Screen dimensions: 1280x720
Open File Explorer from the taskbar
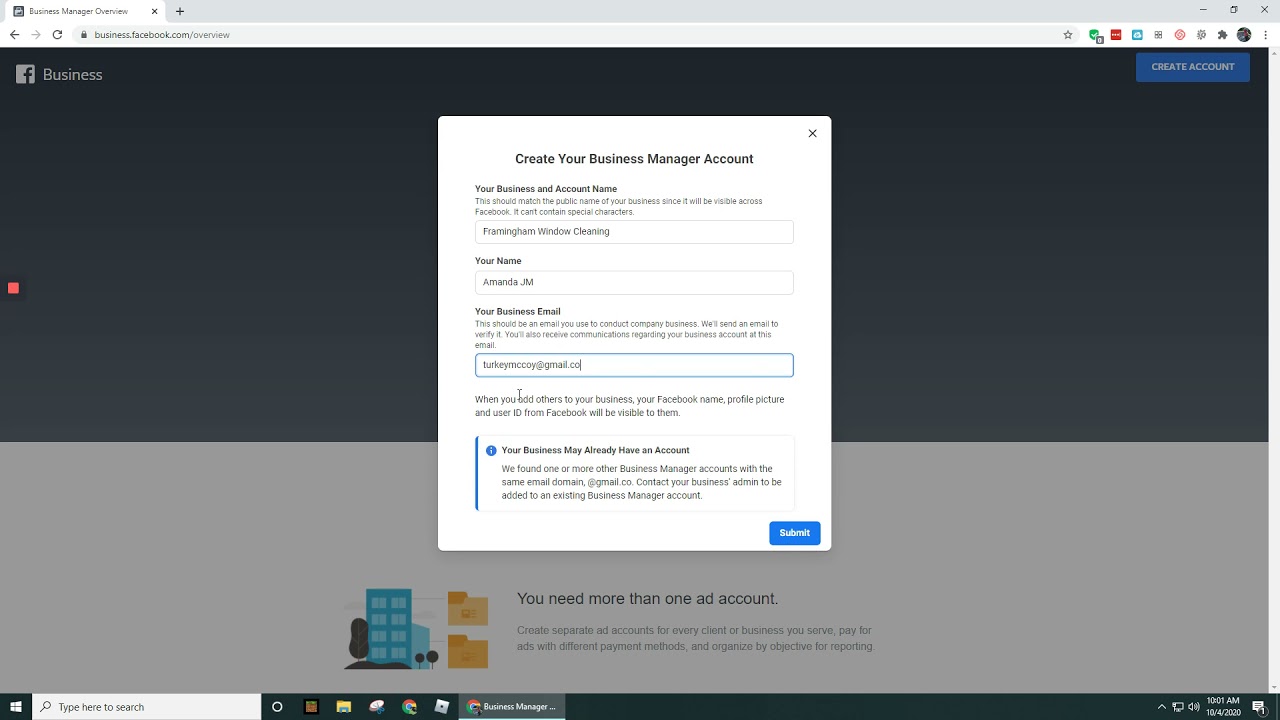click(x=344, y=707)
